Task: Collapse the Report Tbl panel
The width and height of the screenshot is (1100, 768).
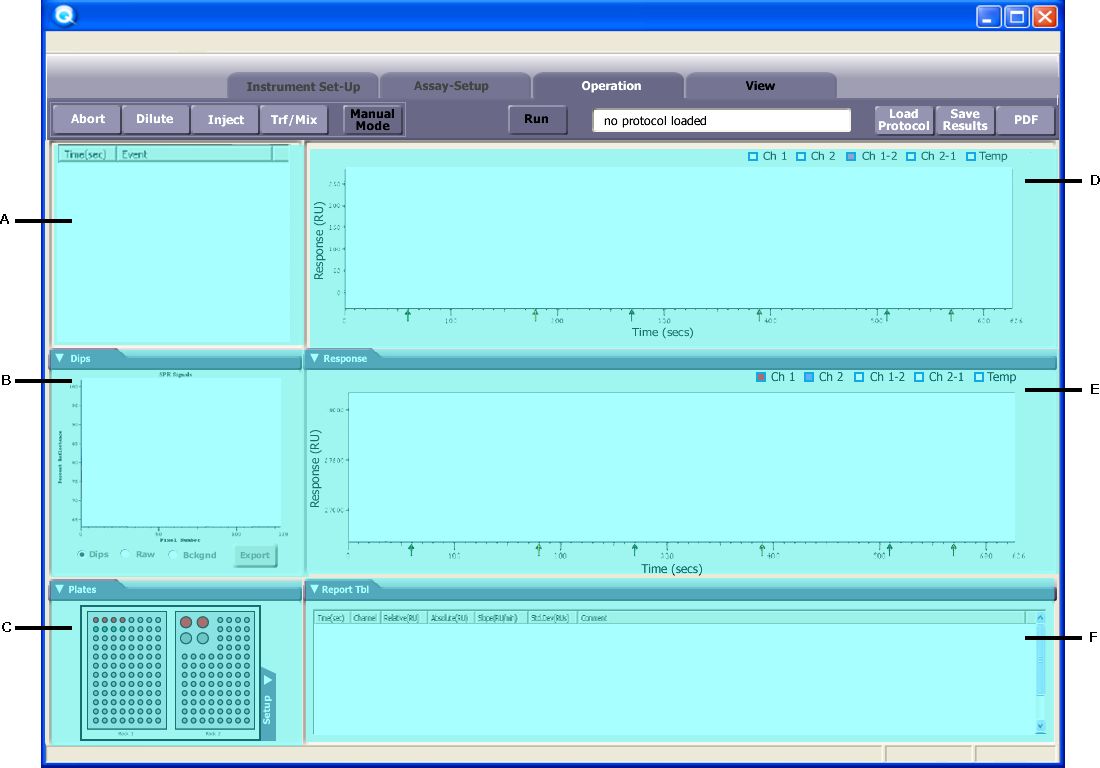Action: pos(314,589)
